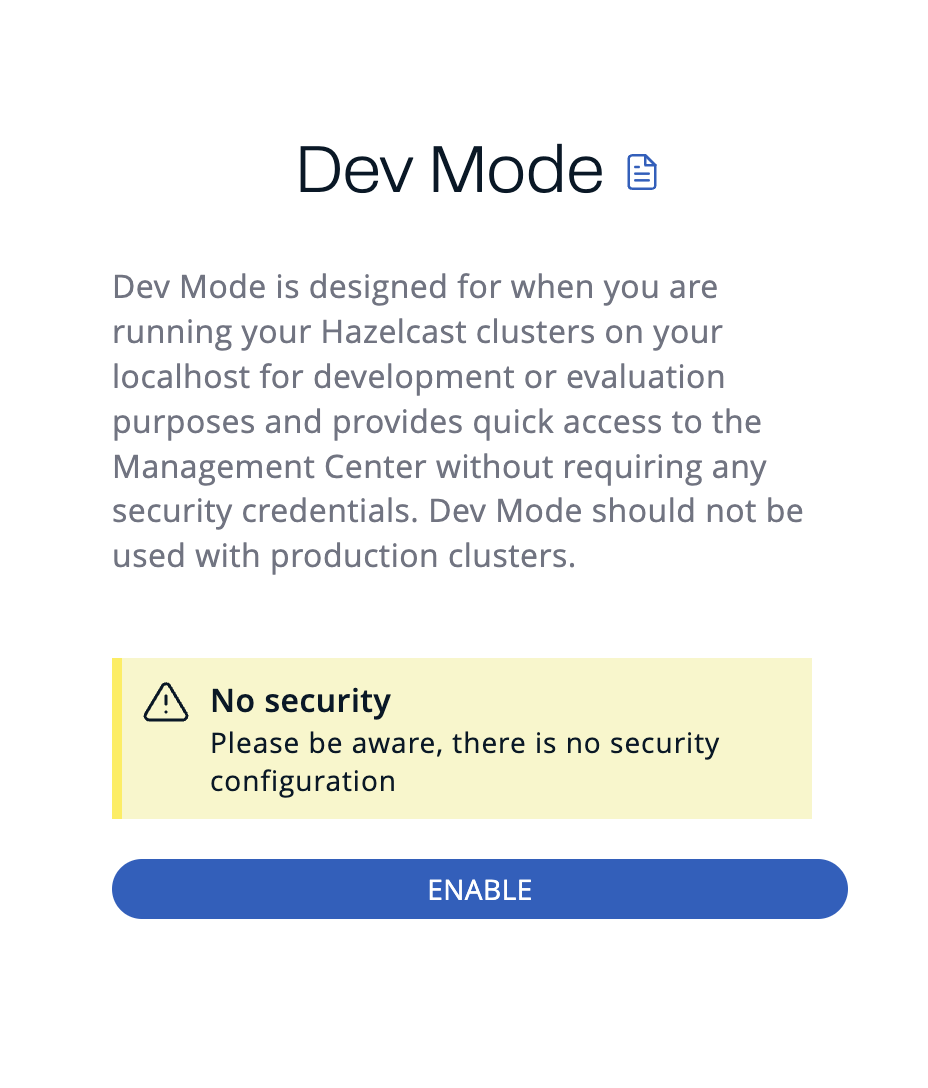Click the alert icon inside the yellow banner

(166, 703)
